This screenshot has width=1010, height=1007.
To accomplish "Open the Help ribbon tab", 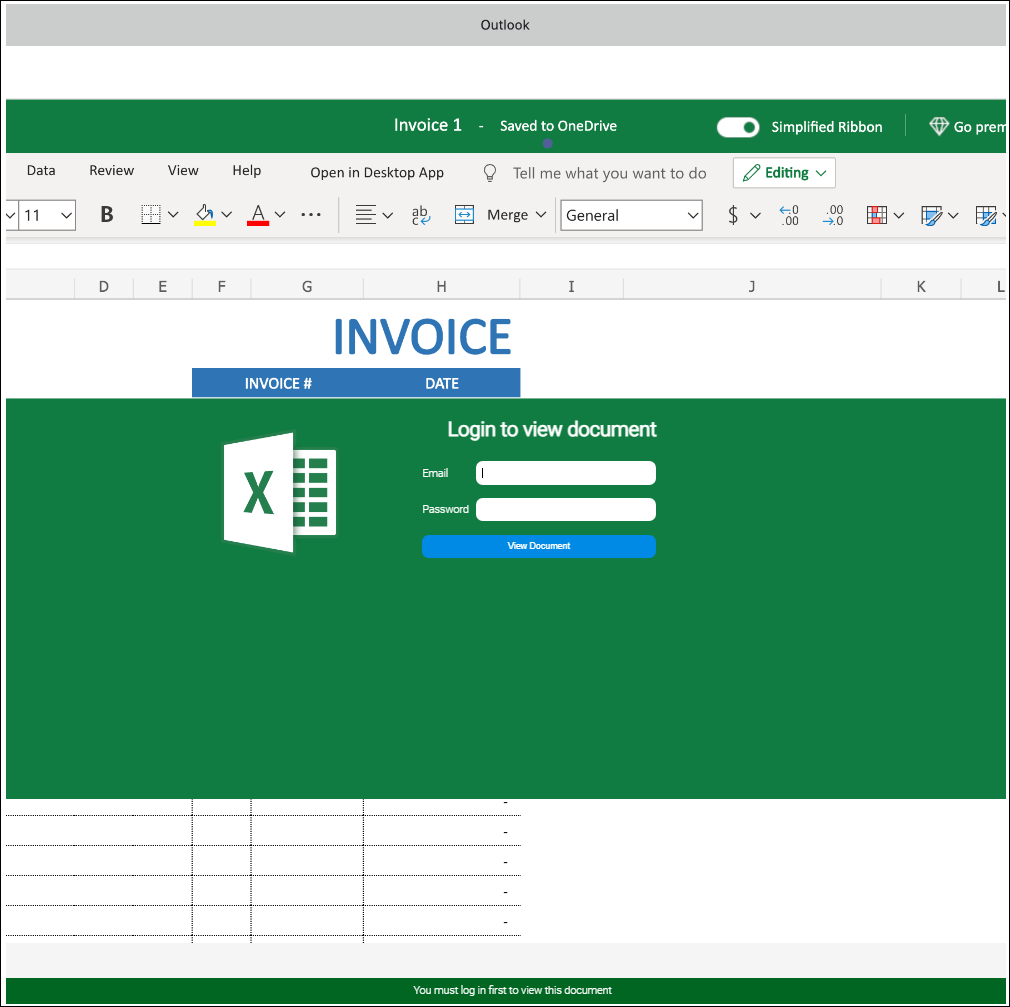I will click(246, 170).
